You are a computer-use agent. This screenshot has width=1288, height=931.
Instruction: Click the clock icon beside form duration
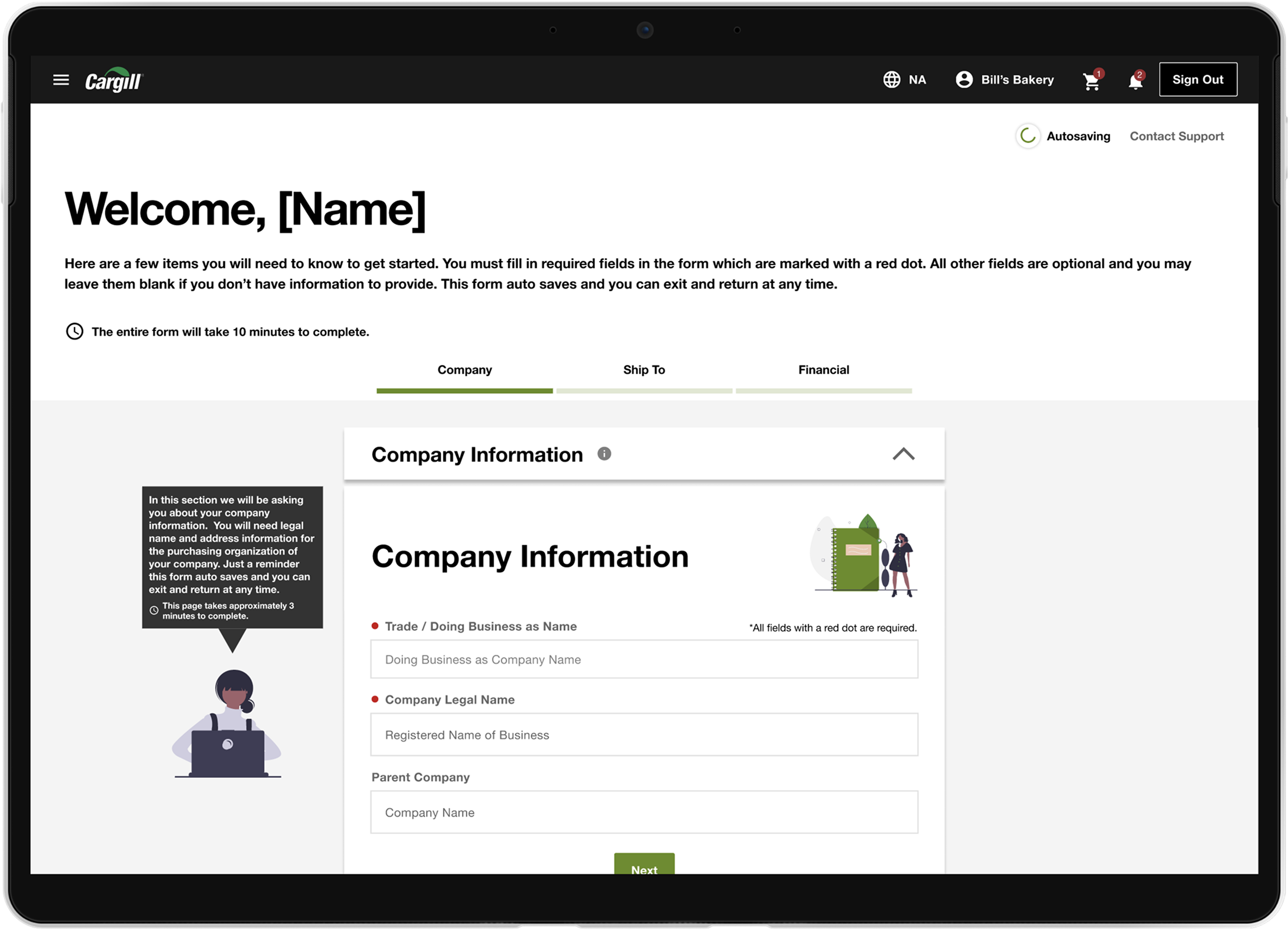(x=75, y=331)
